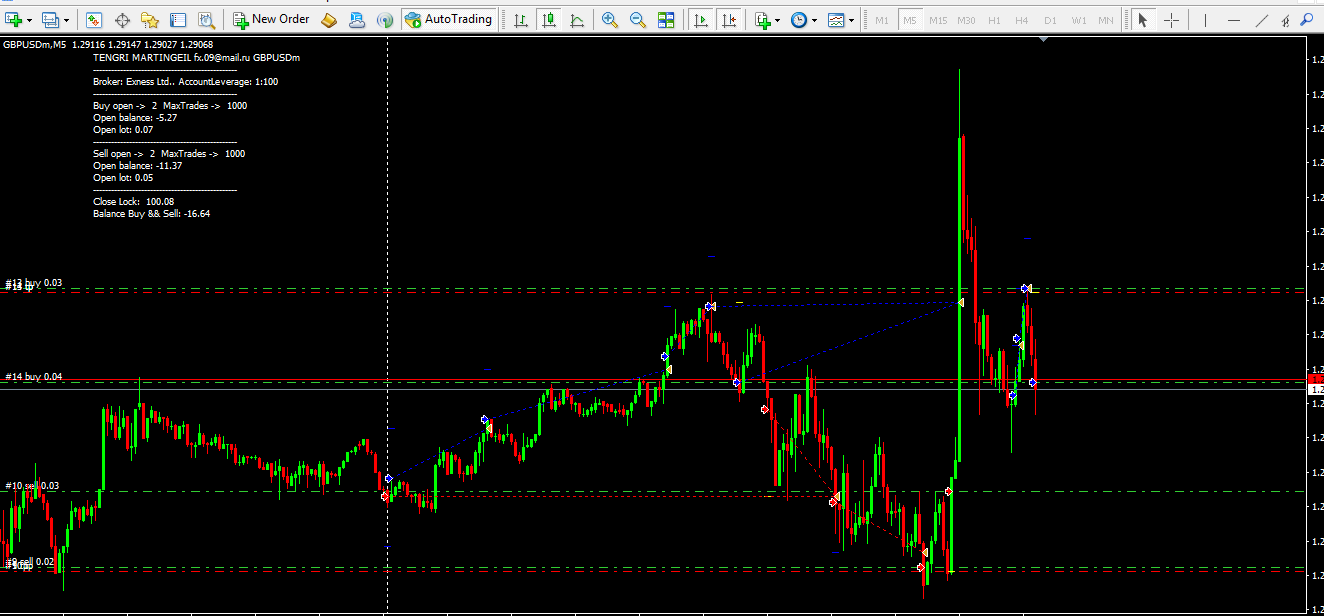Open the MetaEditor book icon

(x=328, y=19)
